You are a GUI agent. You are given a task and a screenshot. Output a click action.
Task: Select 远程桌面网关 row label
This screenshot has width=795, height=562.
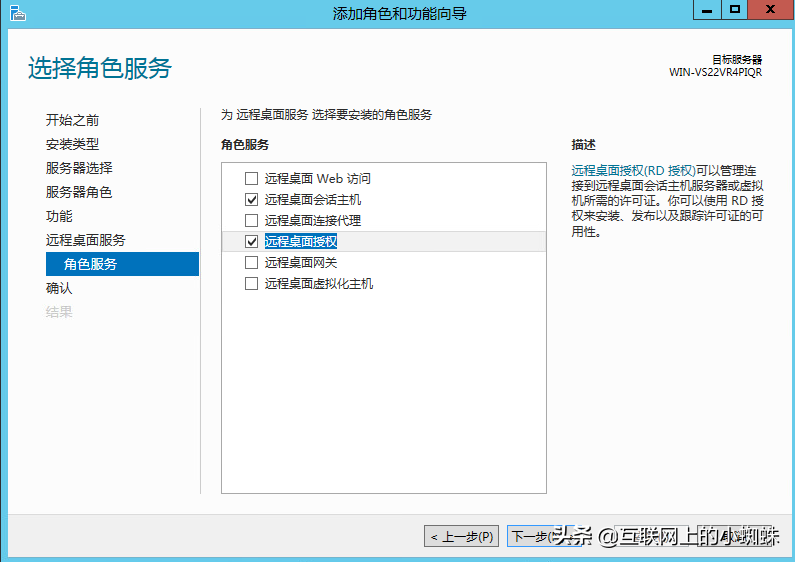click(301, 262)
